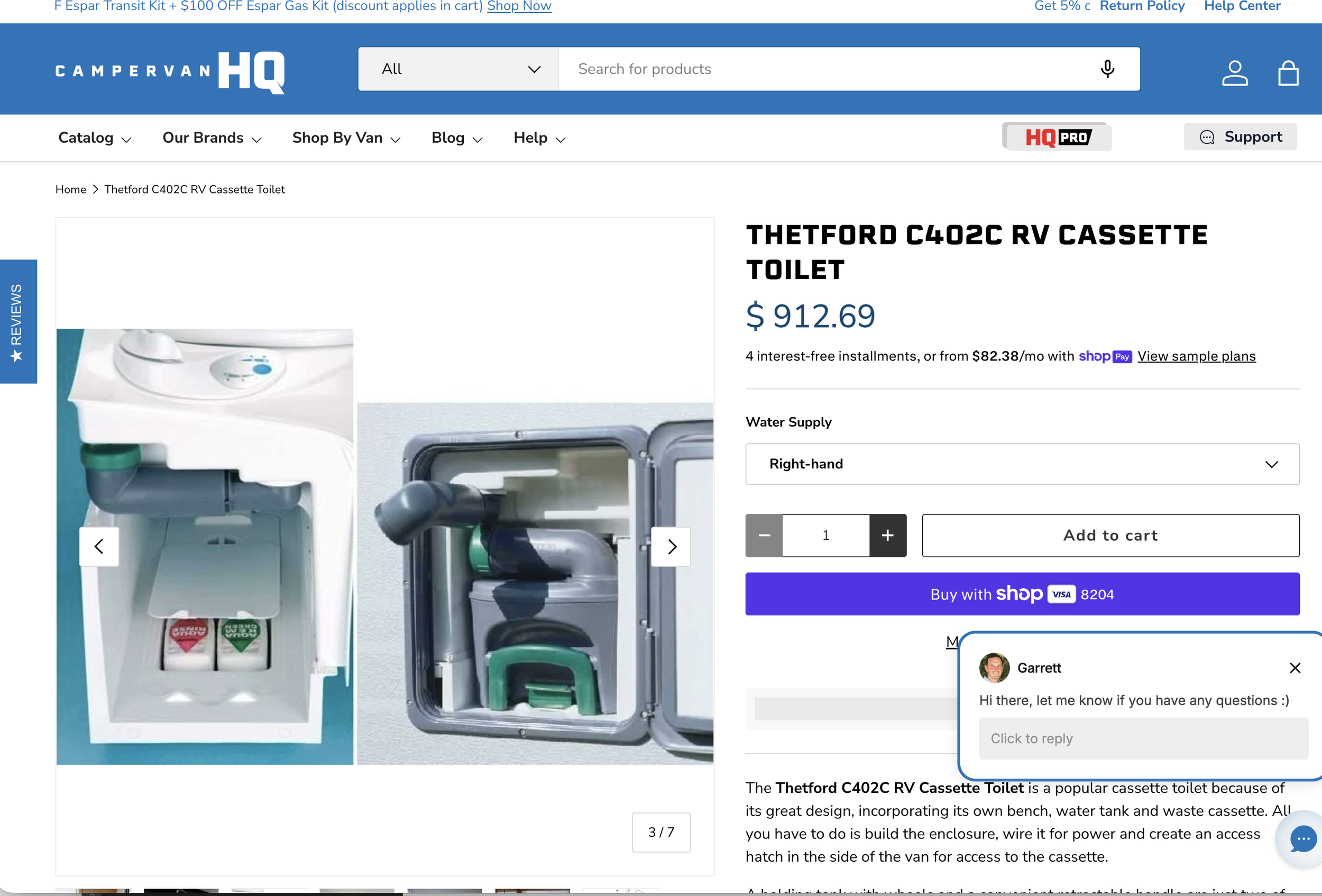Viewport: 1322px width, 896px height.
Task: Open View sample plans link
Action: click(1196, 356)
